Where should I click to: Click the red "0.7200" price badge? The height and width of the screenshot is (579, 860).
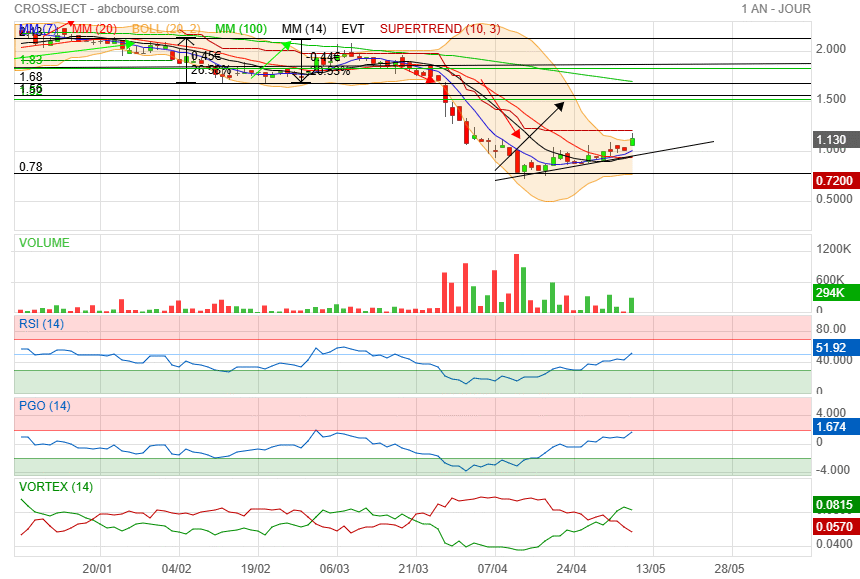(834, 180)
